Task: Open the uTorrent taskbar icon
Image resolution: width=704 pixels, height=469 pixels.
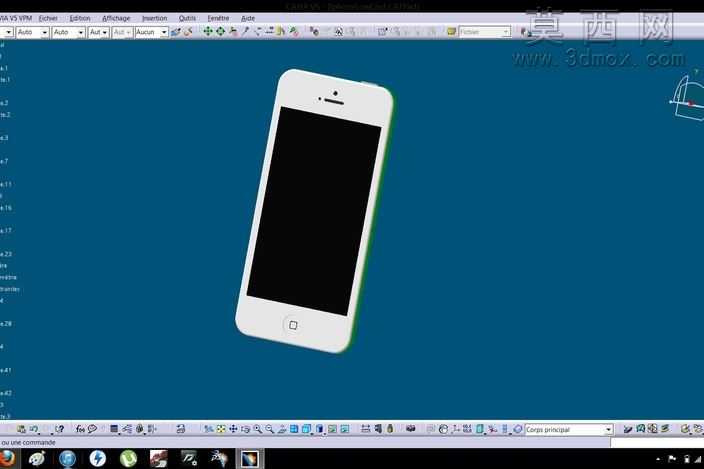Action: pos(128,459)
